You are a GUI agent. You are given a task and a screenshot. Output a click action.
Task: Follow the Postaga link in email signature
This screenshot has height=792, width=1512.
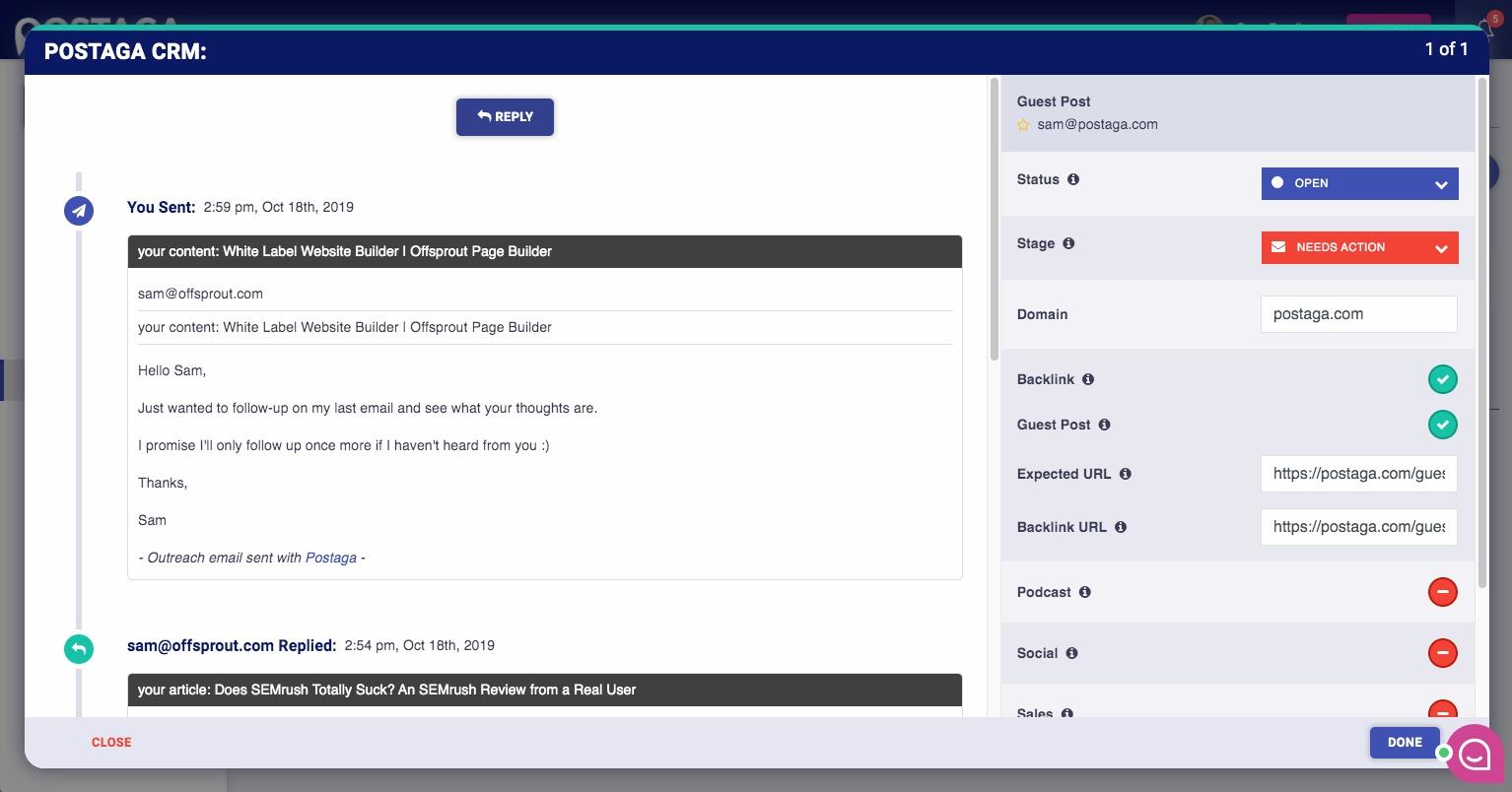pos(330,558)
